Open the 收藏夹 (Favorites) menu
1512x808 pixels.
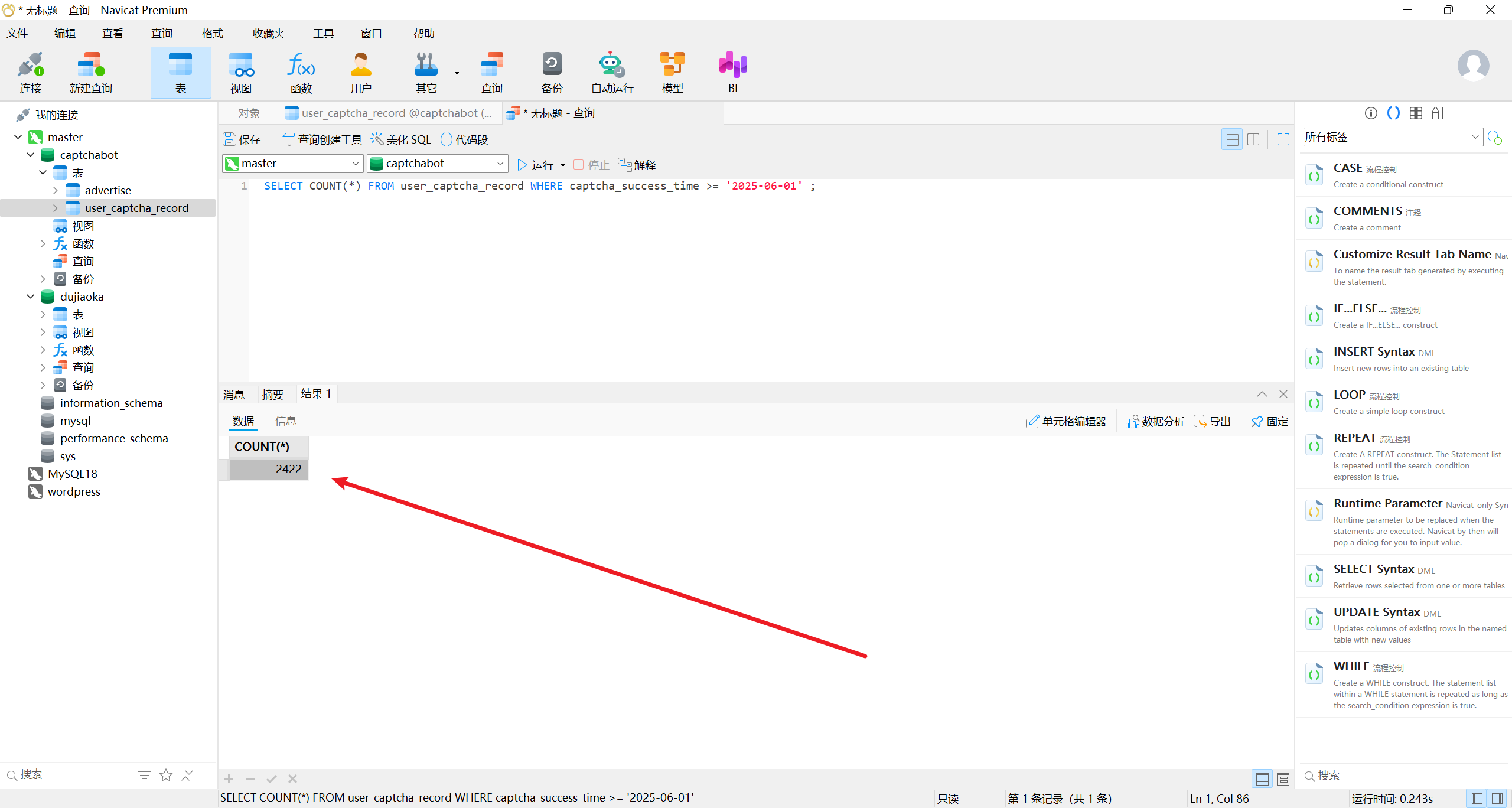[268, 34]
